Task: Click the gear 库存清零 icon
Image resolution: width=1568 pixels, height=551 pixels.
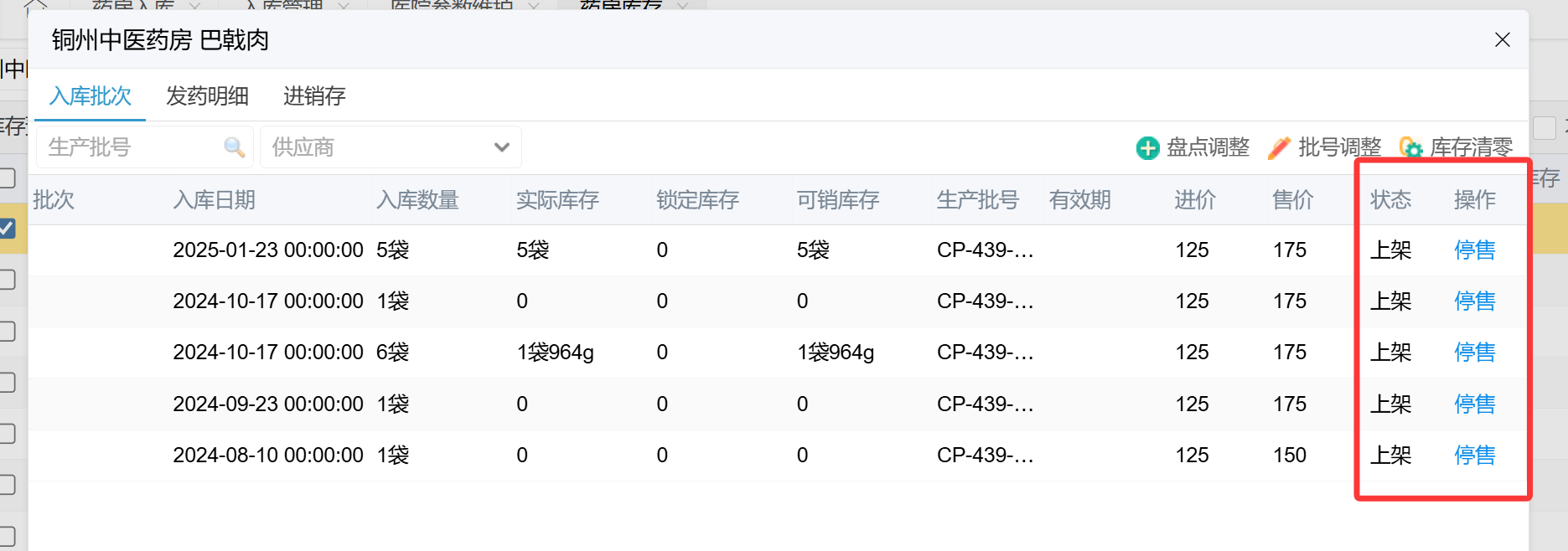Action: [x=1410, y=148]
